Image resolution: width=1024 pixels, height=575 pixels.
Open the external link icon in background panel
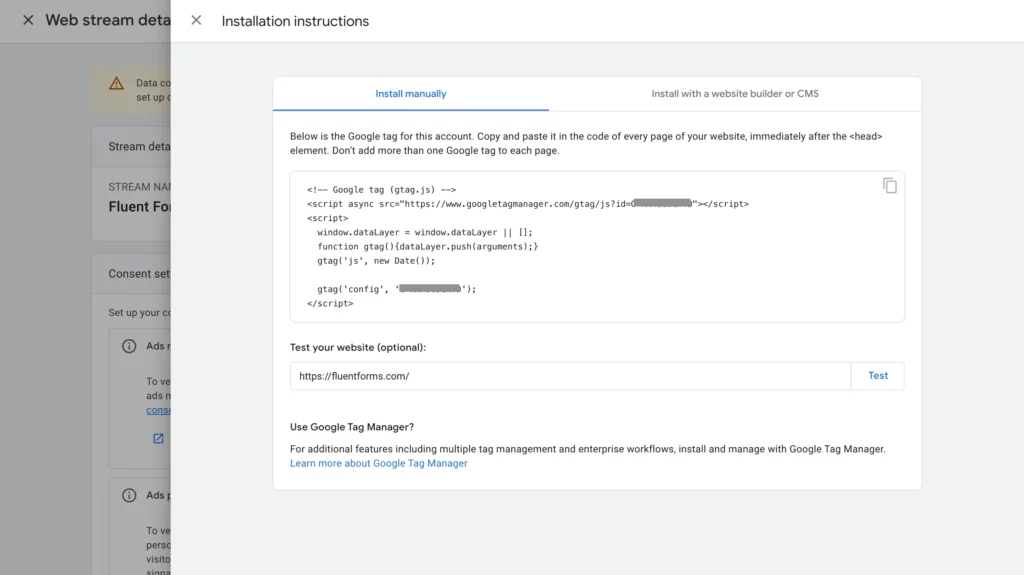coord(158,438)
